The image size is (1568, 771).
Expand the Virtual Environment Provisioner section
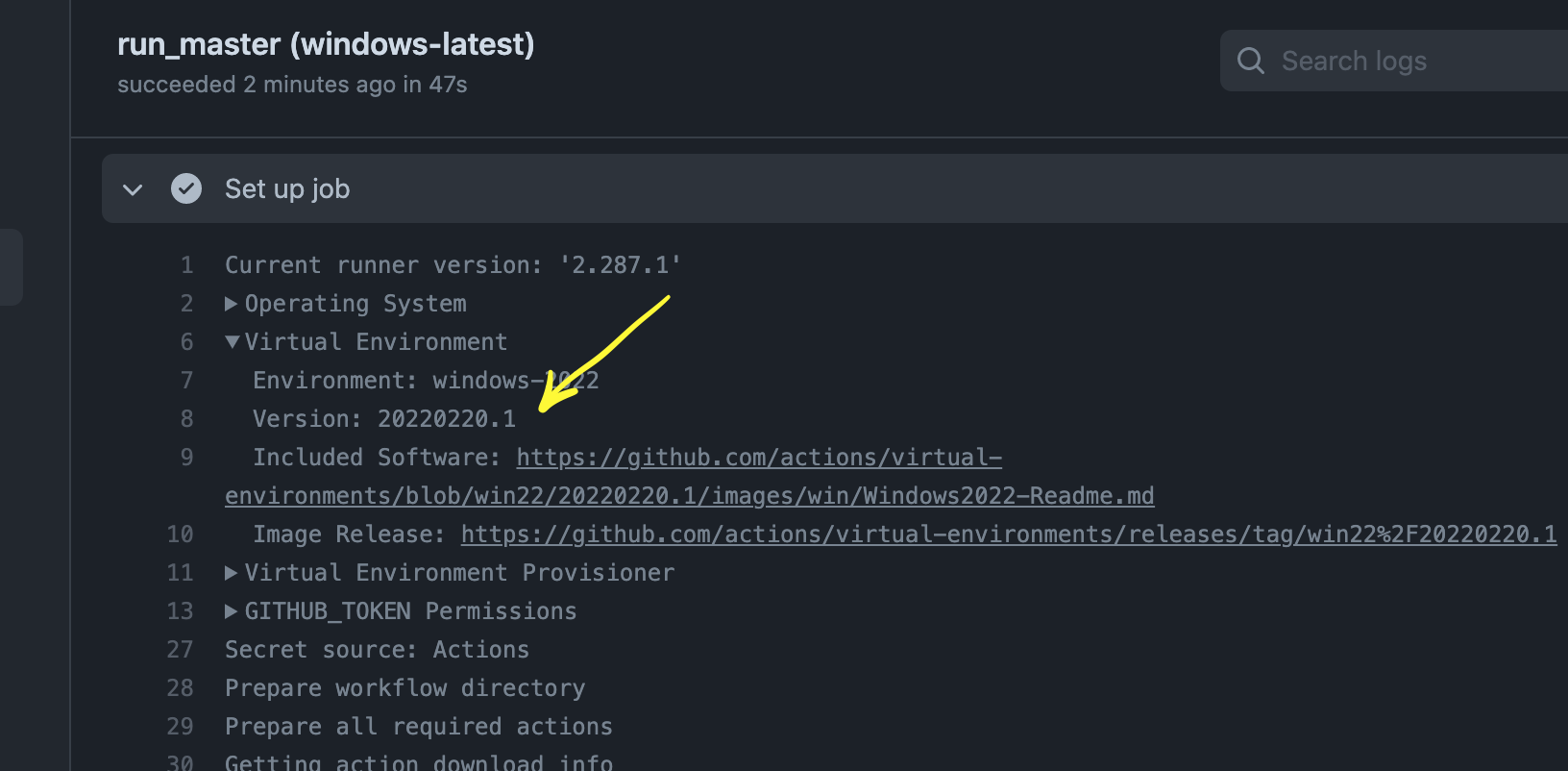(231, 572)
